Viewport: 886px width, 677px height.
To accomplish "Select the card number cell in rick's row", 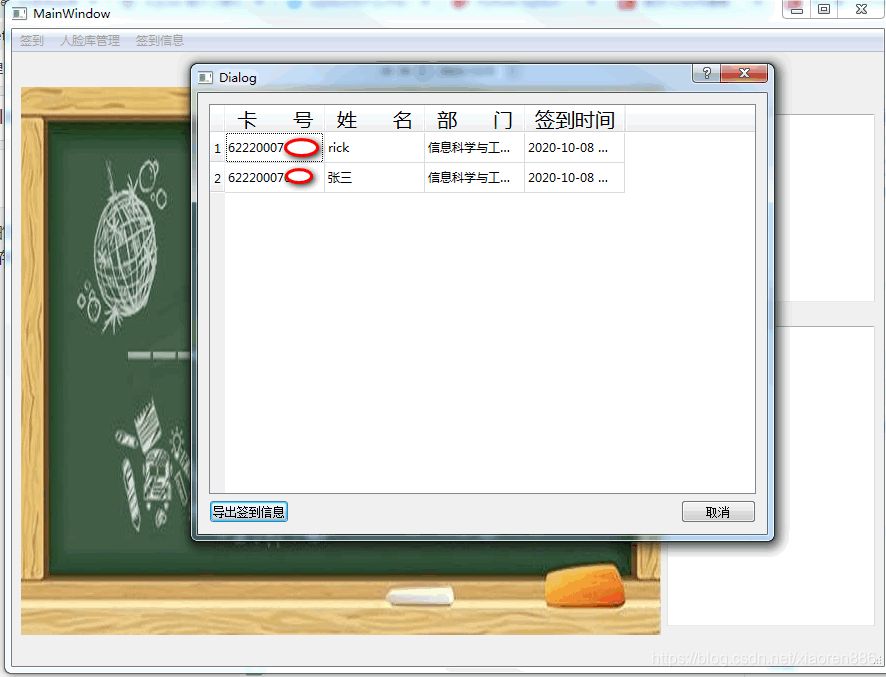I will [x=275, y=148].
